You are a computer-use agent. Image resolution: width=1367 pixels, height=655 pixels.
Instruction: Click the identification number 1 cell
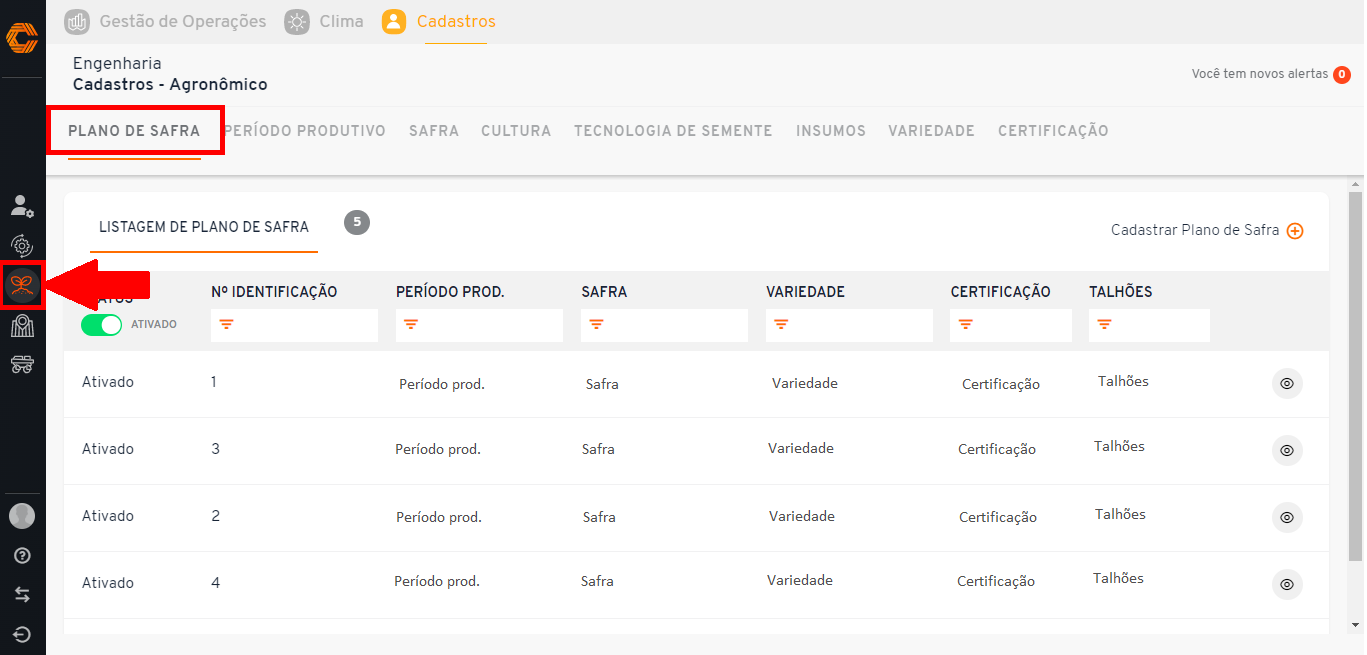point(214,381)
